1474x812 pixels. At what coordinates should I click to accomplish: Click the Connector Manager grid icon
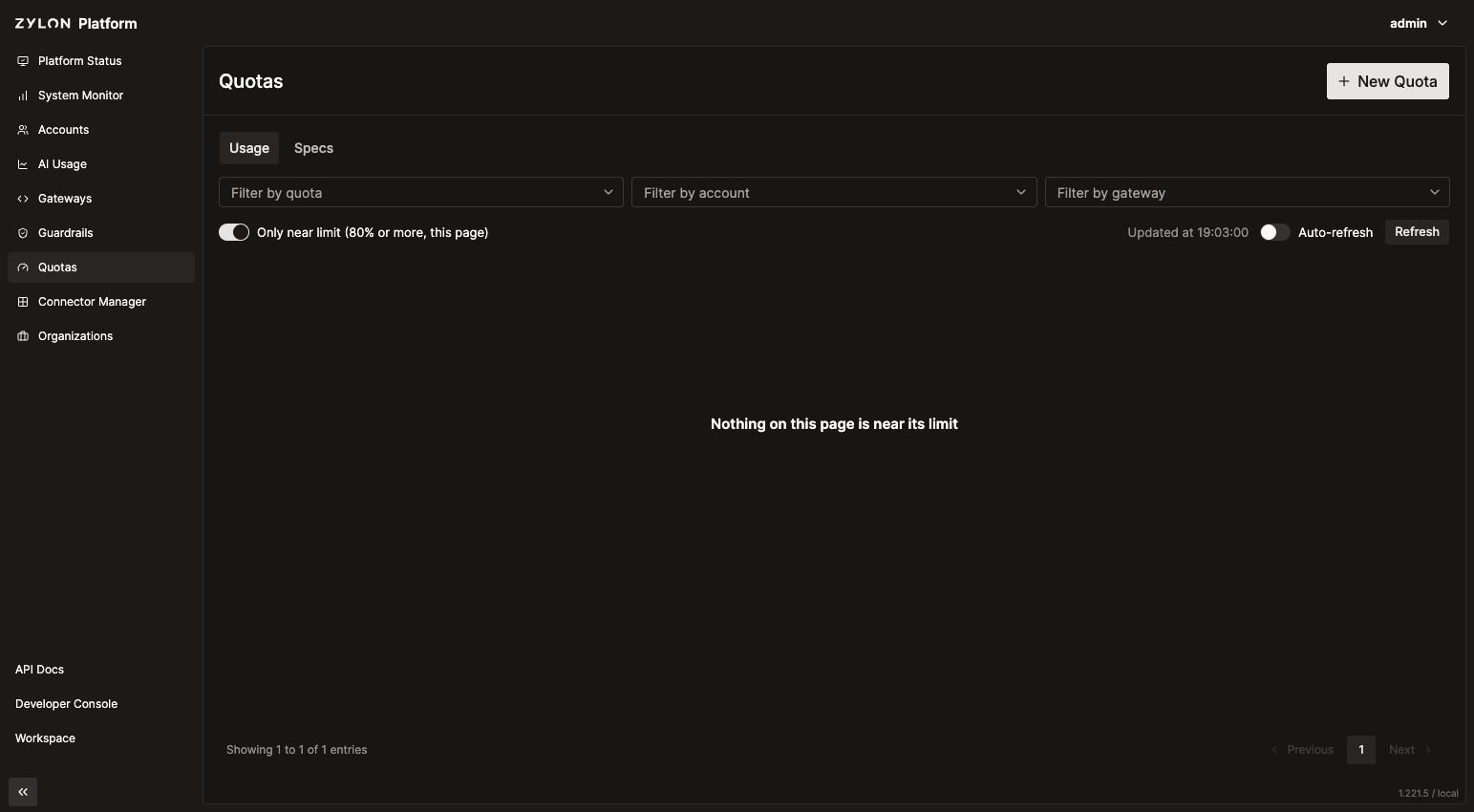(x=23, y=302)
